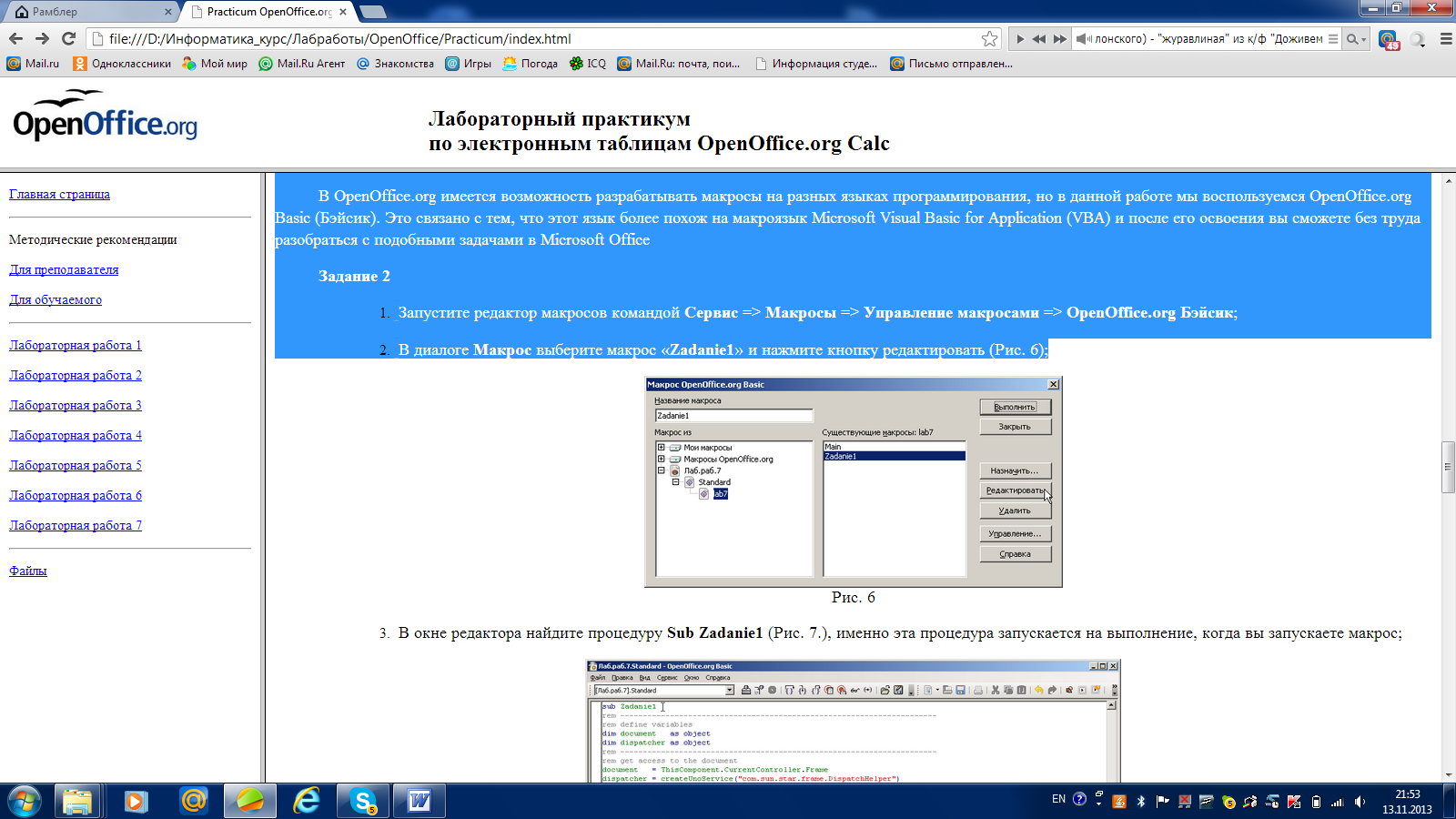Open the Мой мир bookmark
The image size is (1456, 819).
coord(215,64)
